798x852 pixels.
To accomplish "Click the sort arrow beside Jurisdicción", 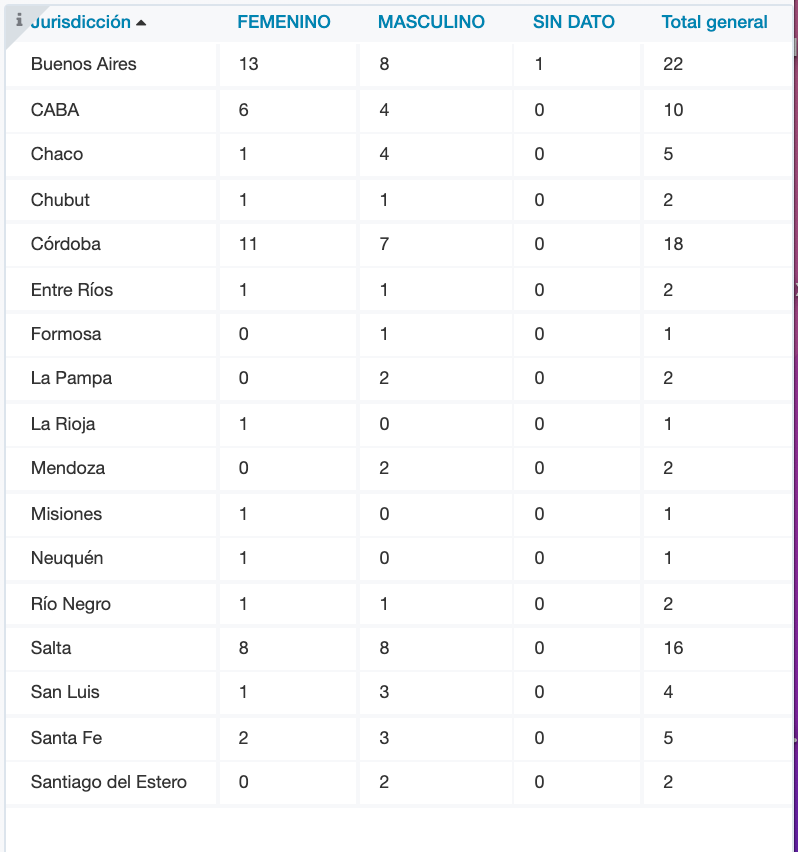I will click(x=141, y=23).
